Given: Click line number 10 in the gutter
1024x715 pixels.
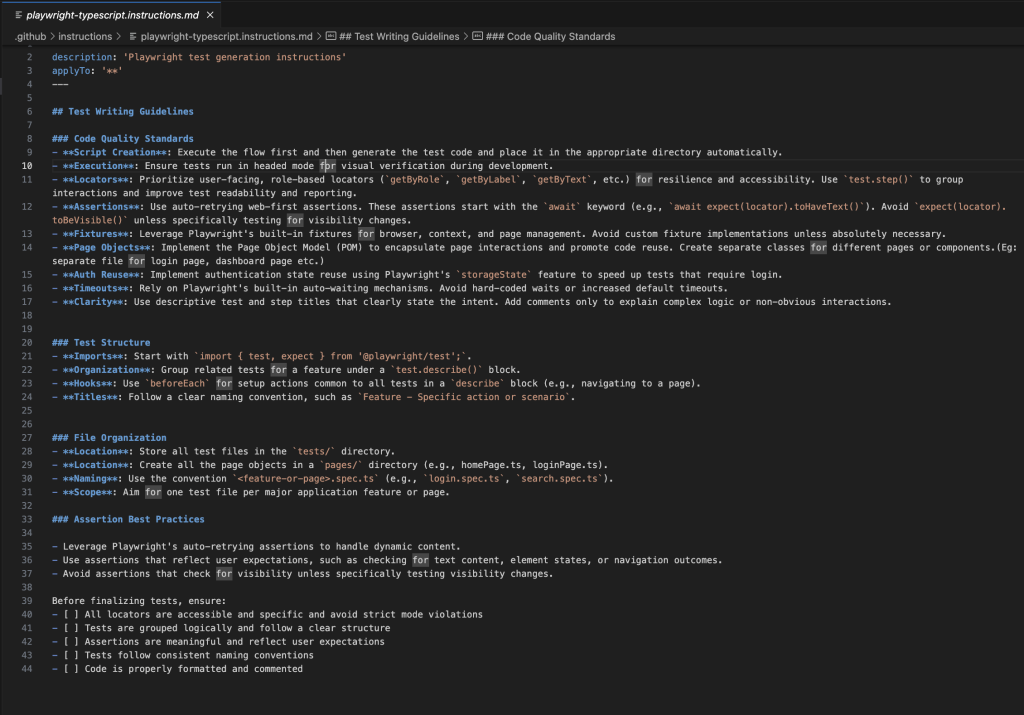Looking at the screenshot, I should (28, 165).
